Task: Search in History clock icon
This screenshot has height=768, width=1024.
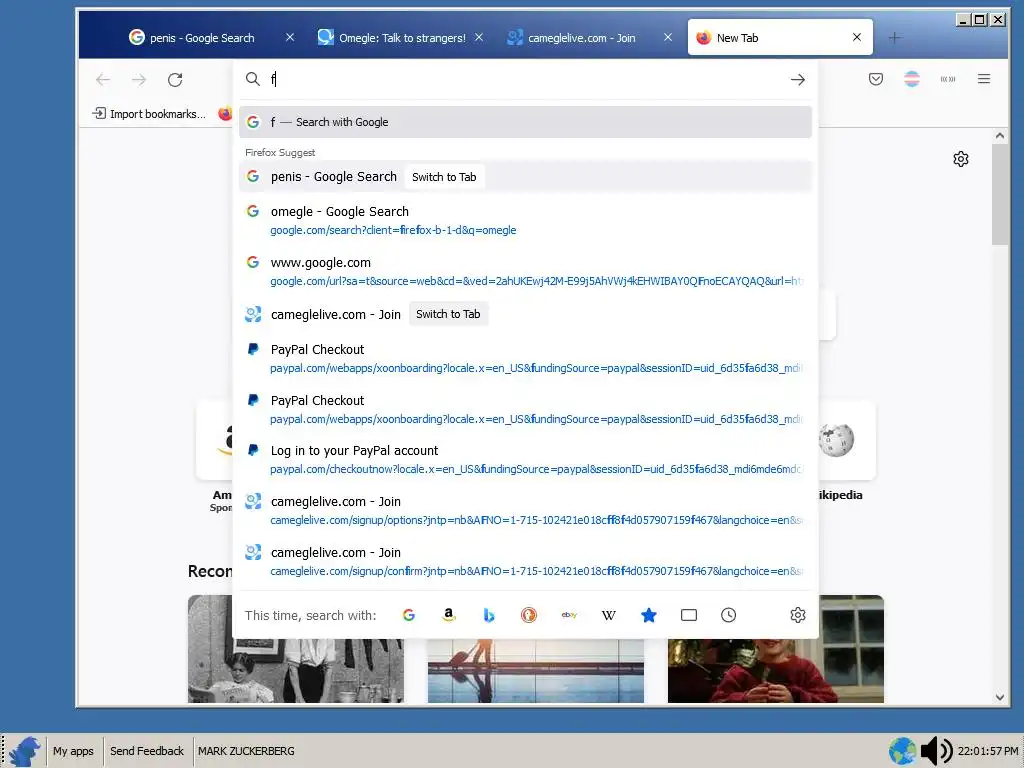Action: (728, 615)
